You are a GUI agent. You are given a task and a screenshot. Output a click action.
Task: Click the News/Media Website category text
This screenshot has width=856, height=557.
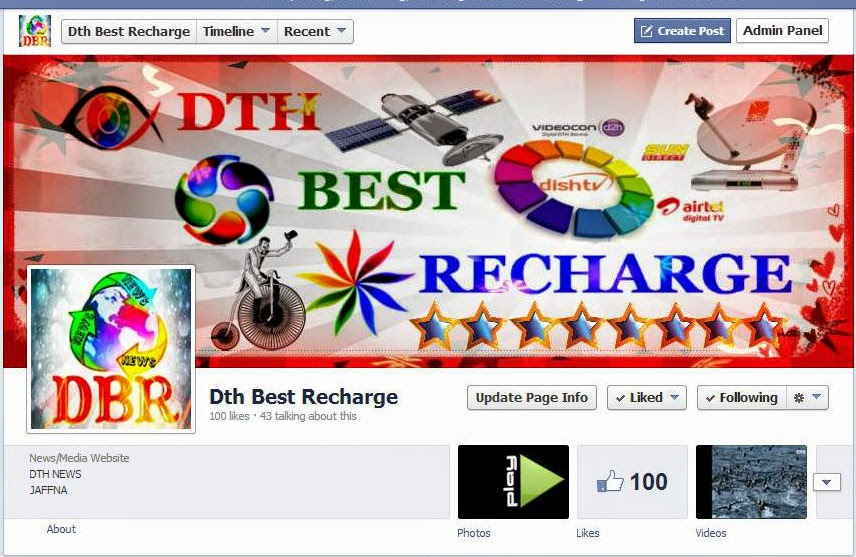(x=79, y=458)
